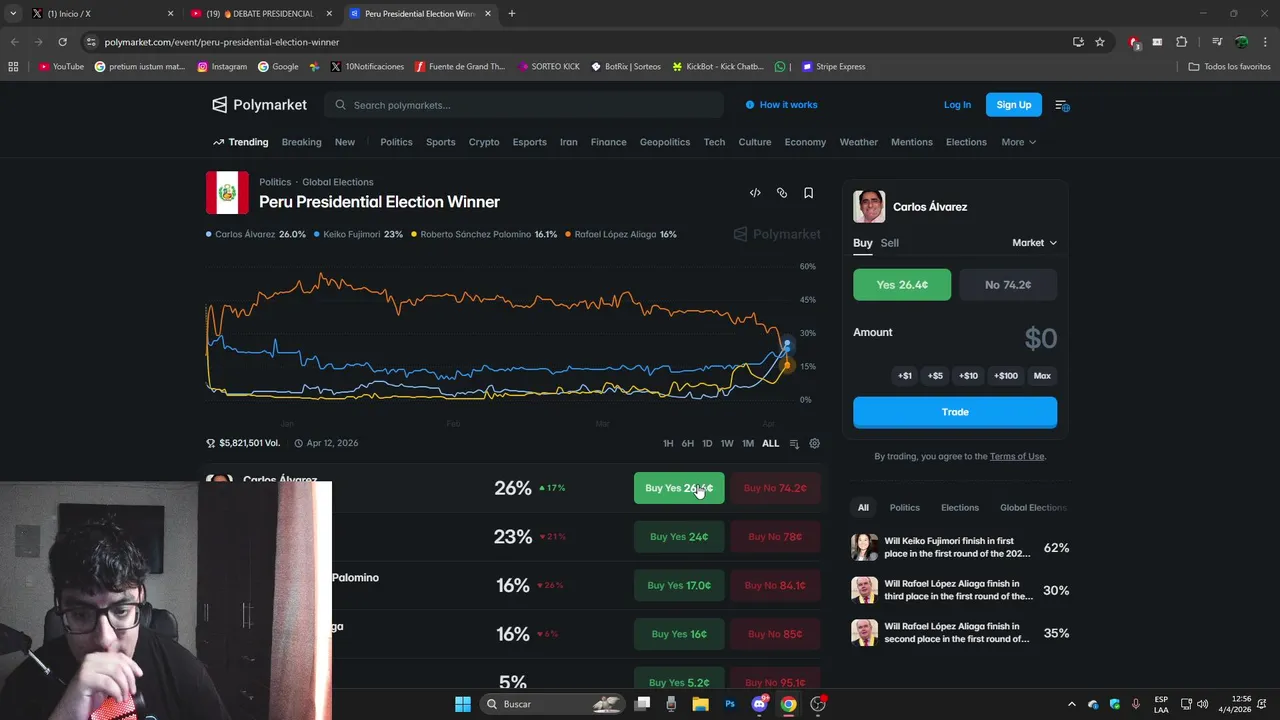This screenshot has width=1280, height=720.
Task: Open Task View on the taskbar
Action: (643, 704)
